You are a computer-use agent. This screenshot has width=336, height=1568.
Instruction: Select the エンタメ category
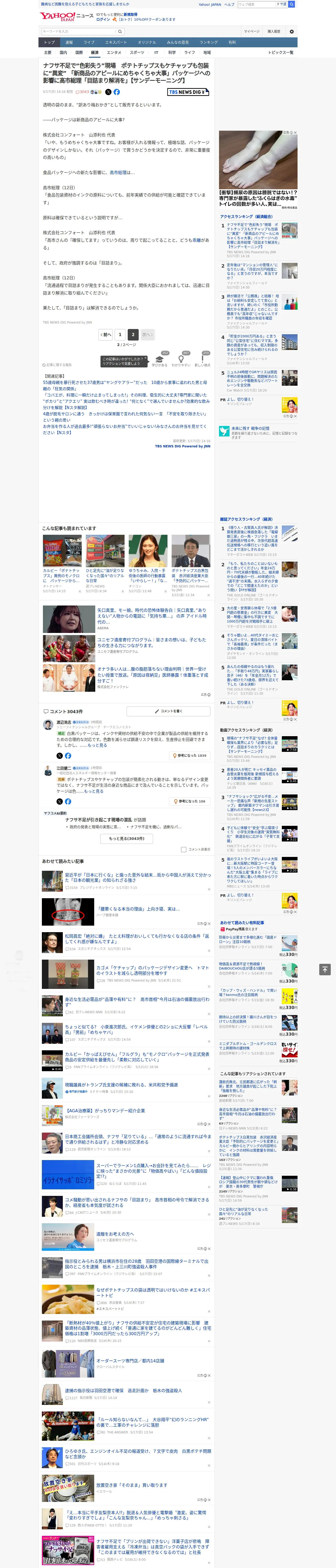pos(114,52)
